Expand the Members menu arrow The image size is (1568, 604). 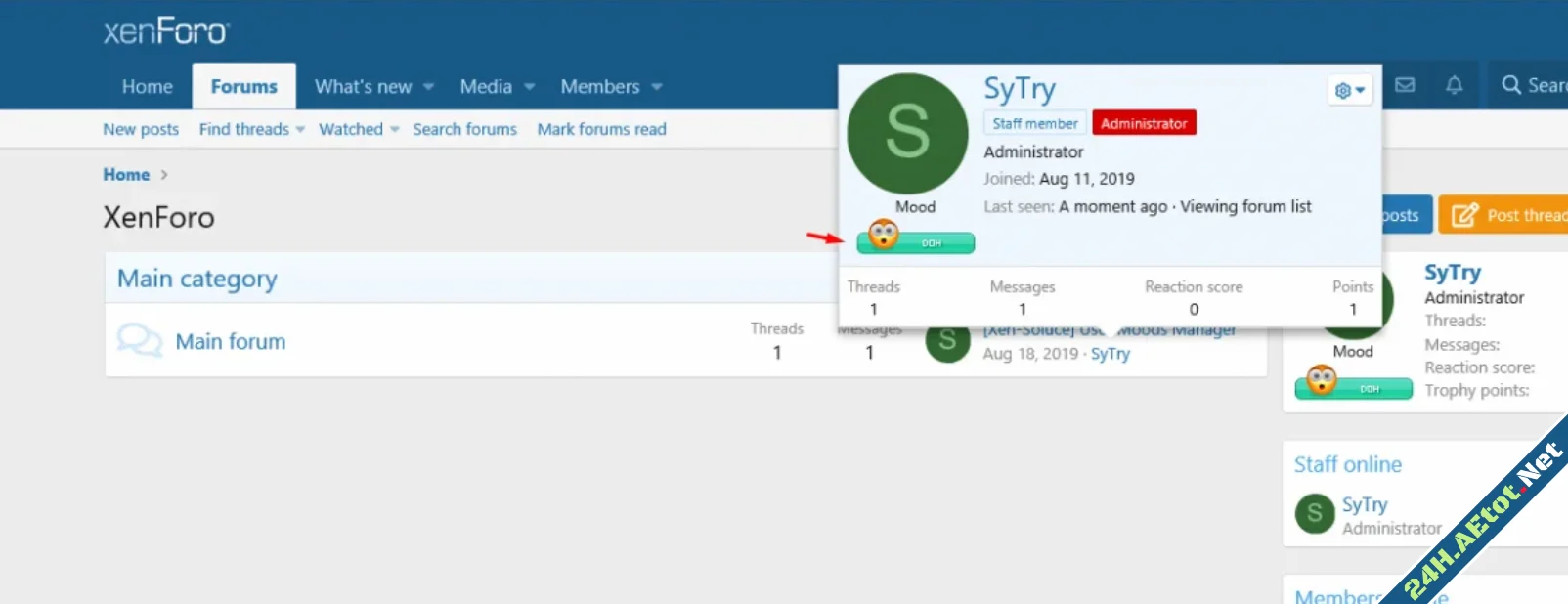657,87
